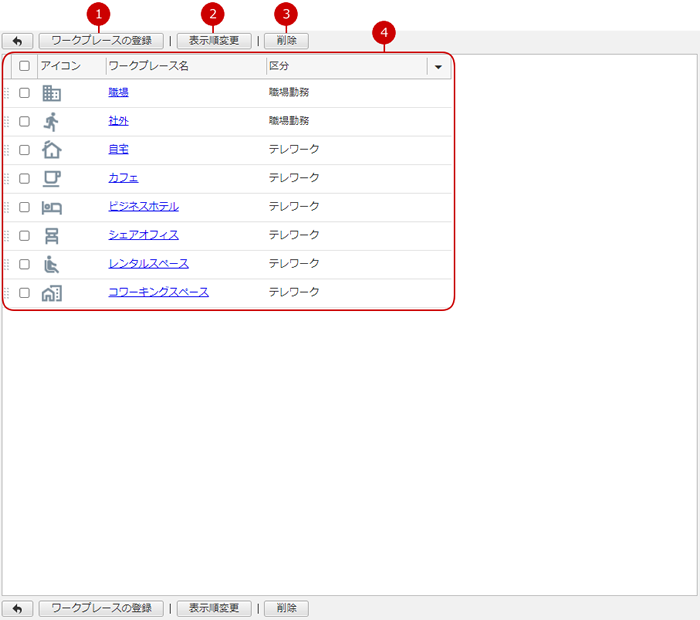Open the column options dropdown arrow
700x620 pixels.
click(x=438, y=66)
